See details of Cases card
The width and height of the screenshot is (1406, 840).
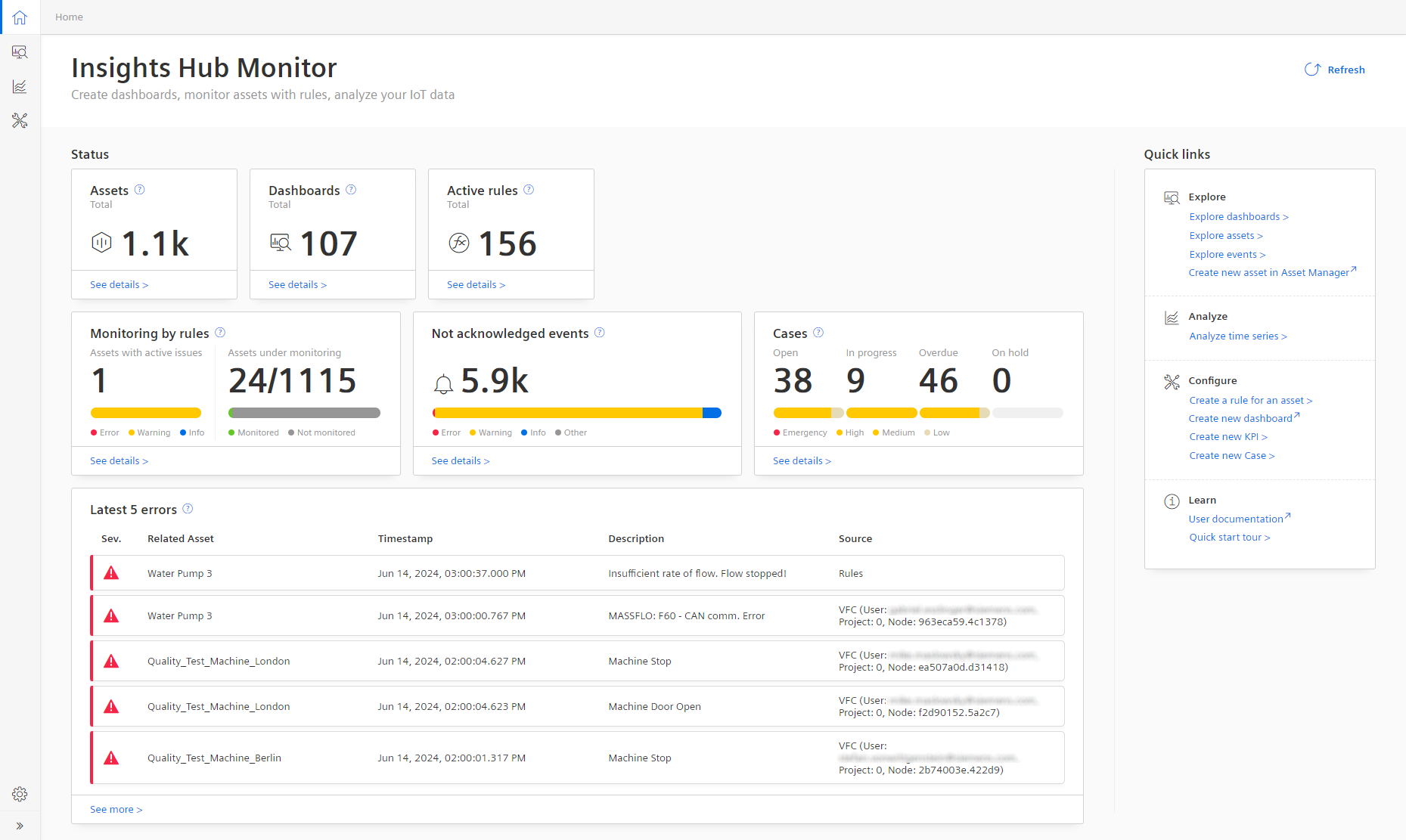pos(802,461)
